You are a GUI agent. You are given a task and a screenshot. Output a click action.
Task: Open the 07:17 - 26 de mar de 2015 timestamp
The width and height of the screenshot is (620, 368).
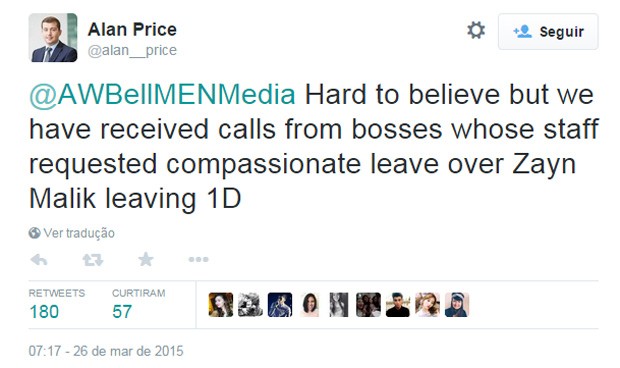coord(106,351)
